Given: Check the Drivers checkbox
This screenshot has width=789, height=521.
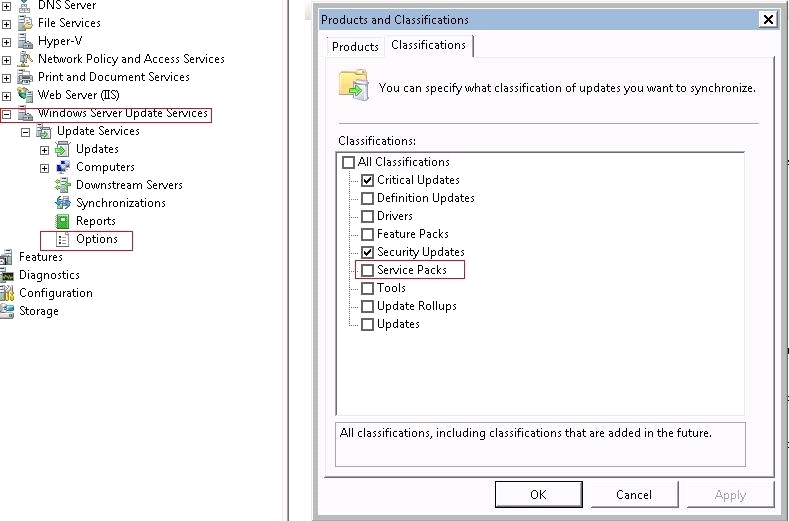Looking at the screenshot, I should click(x=367, y=216).
